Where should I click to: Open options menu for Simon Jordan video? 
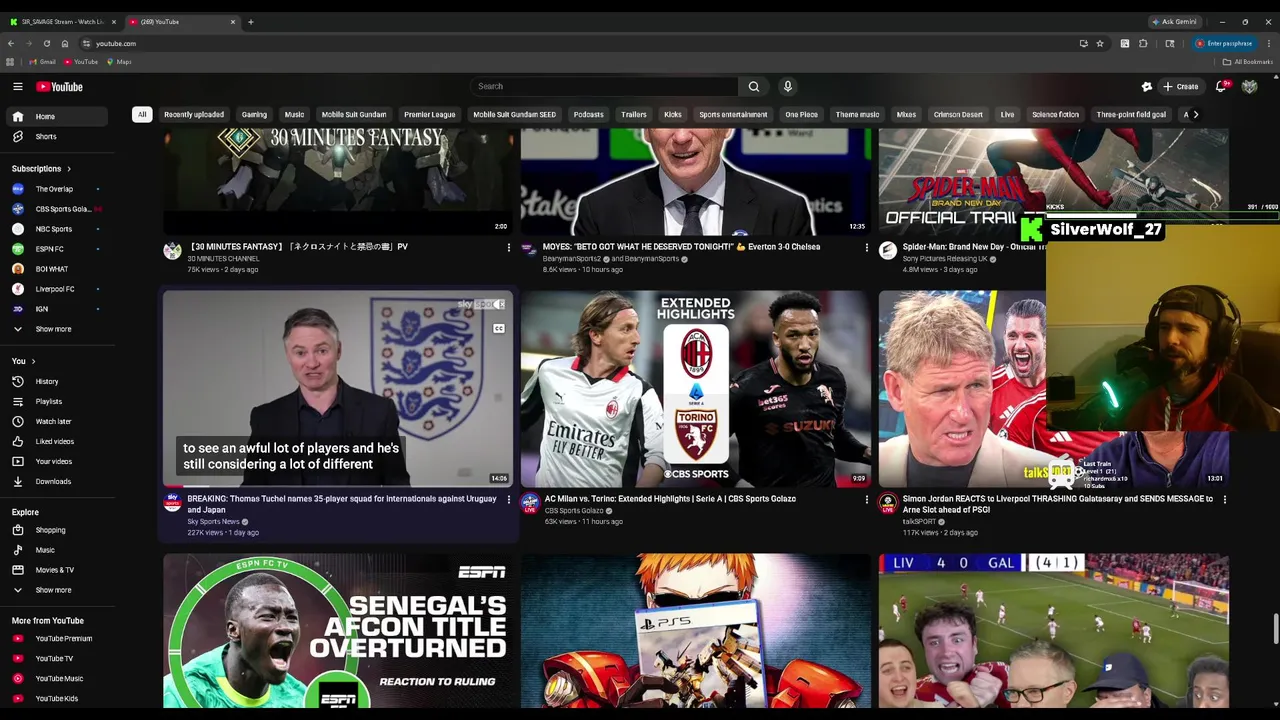tap(1224, 499)
